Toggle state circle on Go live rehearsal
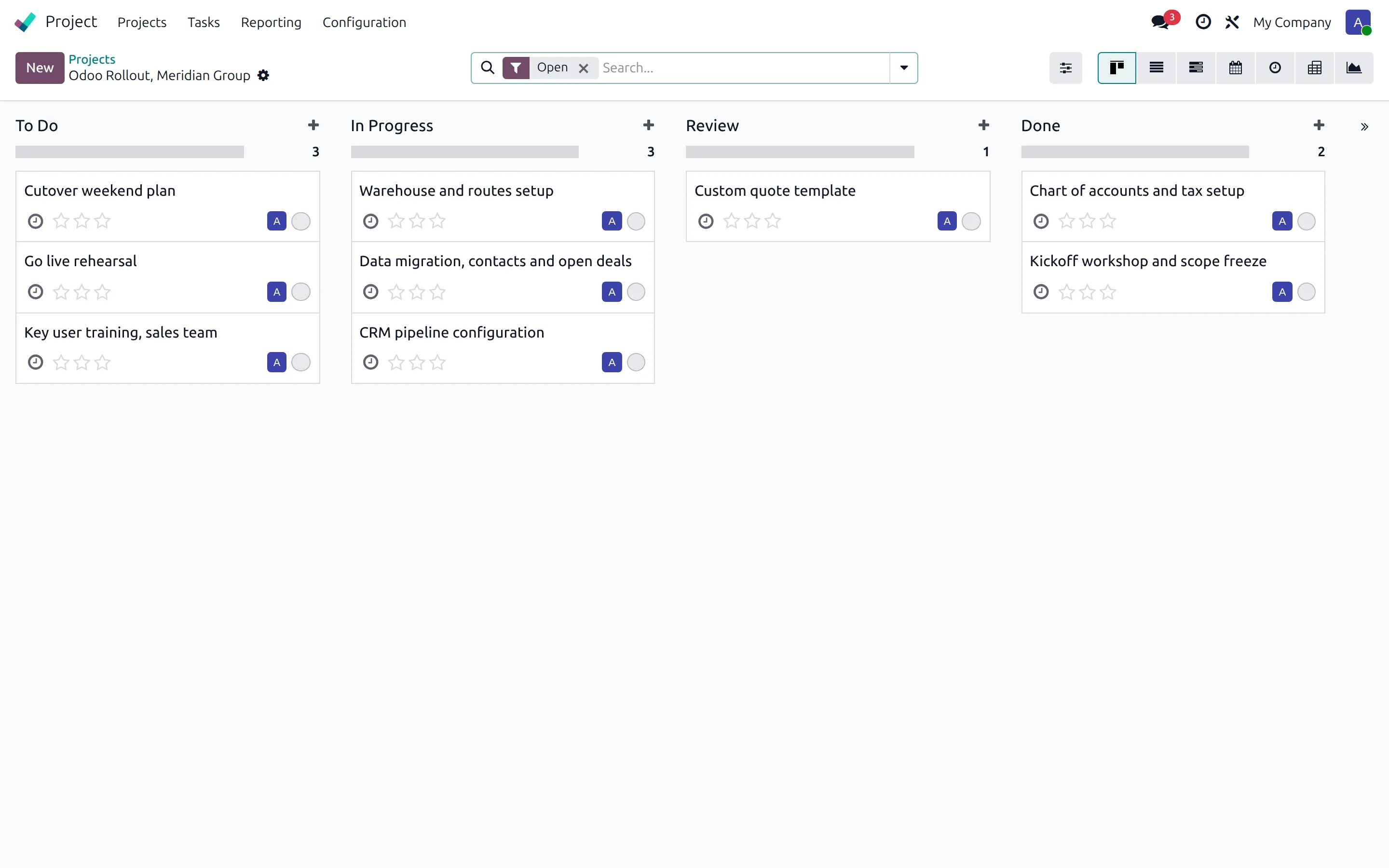This screenshot has height=868, width=1389. tap(301, 292)
